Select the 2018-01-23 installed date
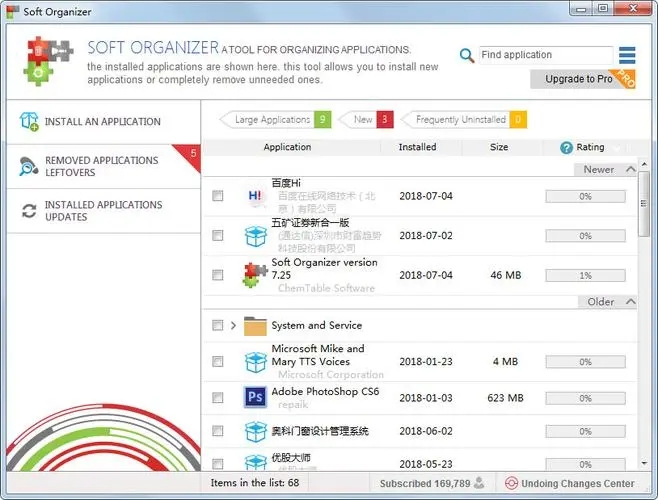Image resolution: width=658 pixels, height=500 pixels. (426, 361)
